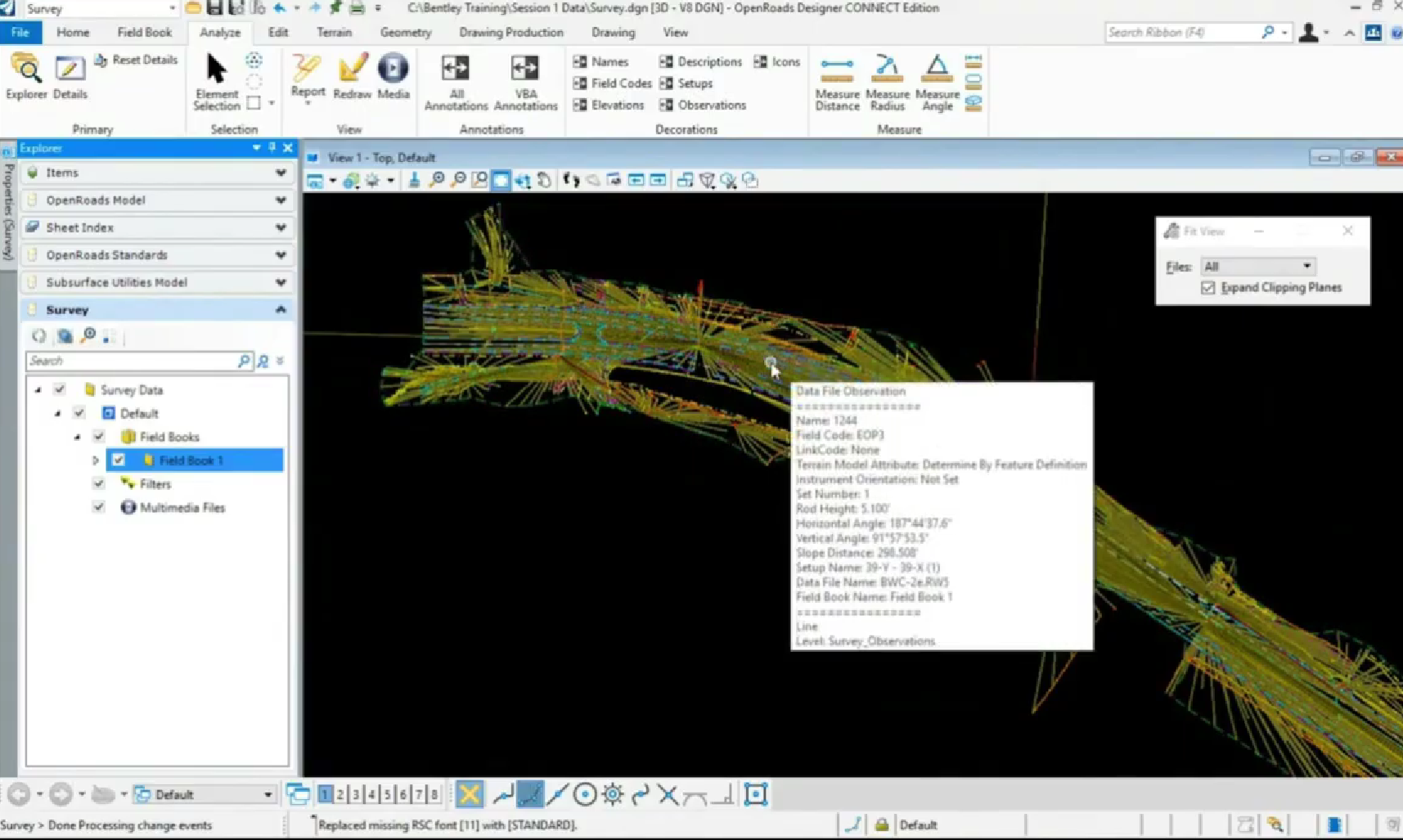
Task: Open the Default model dropdown at bottom
Action: tap(205, 794)
